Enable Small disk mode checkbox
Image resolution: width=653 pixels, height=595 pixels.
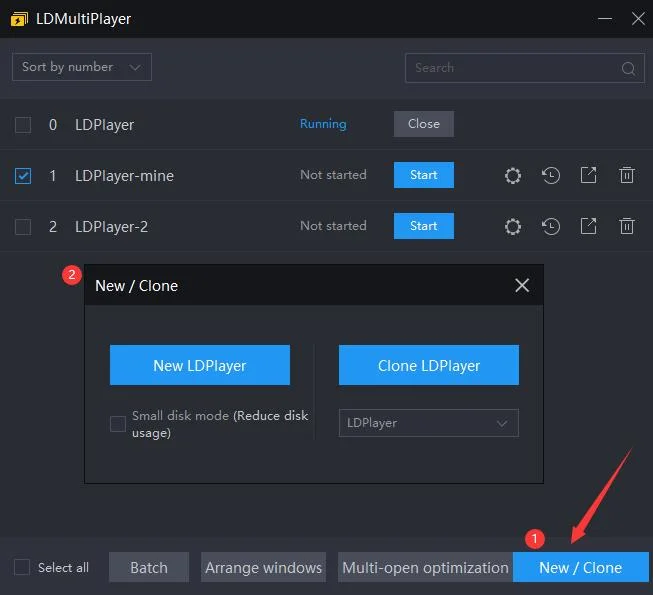pos(118,424)
